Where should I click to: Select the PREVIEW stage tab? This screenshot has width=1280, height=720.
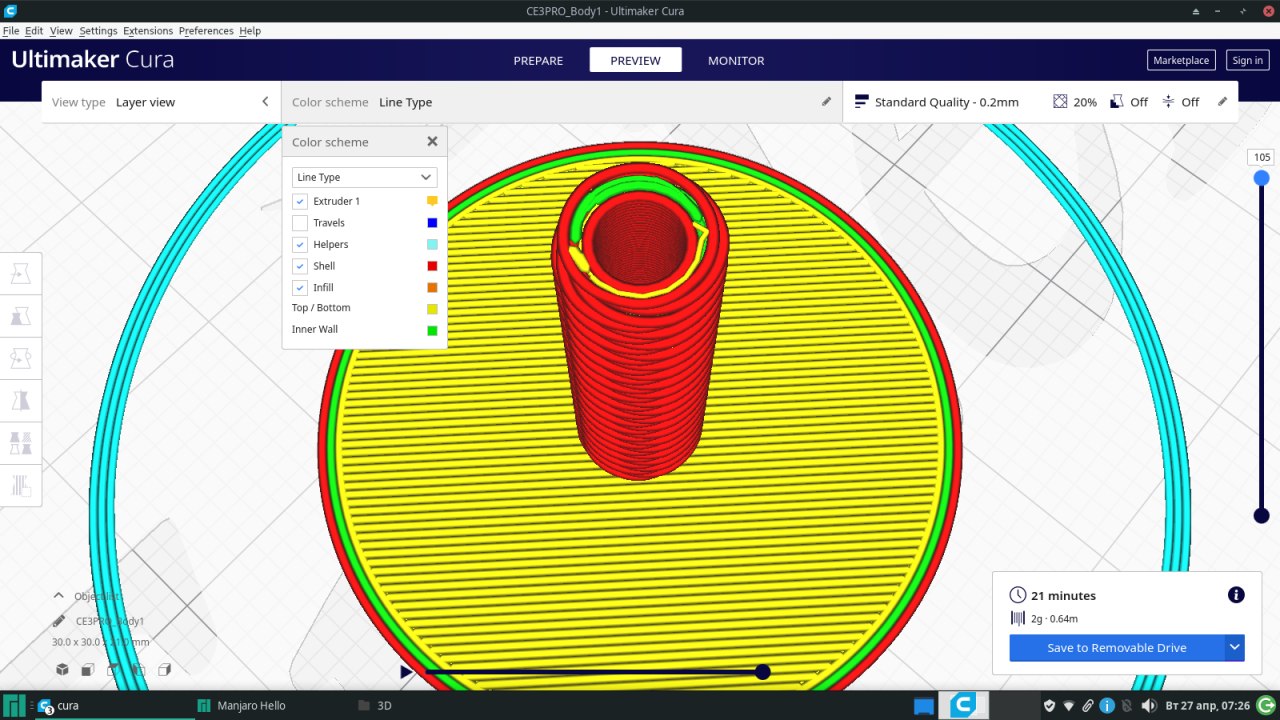click(636, 60)
